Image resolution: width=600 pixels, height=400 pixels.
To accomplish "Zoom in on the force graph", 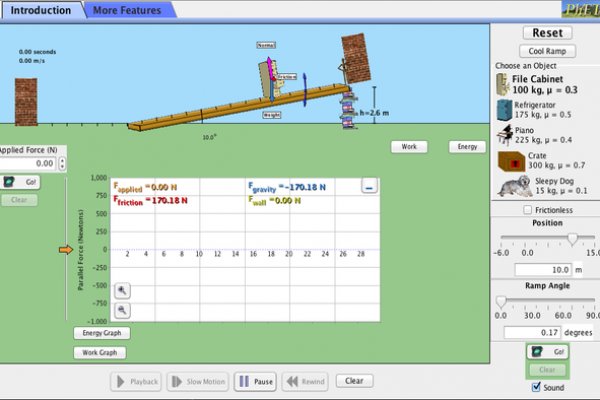I will tap(122, 289).
